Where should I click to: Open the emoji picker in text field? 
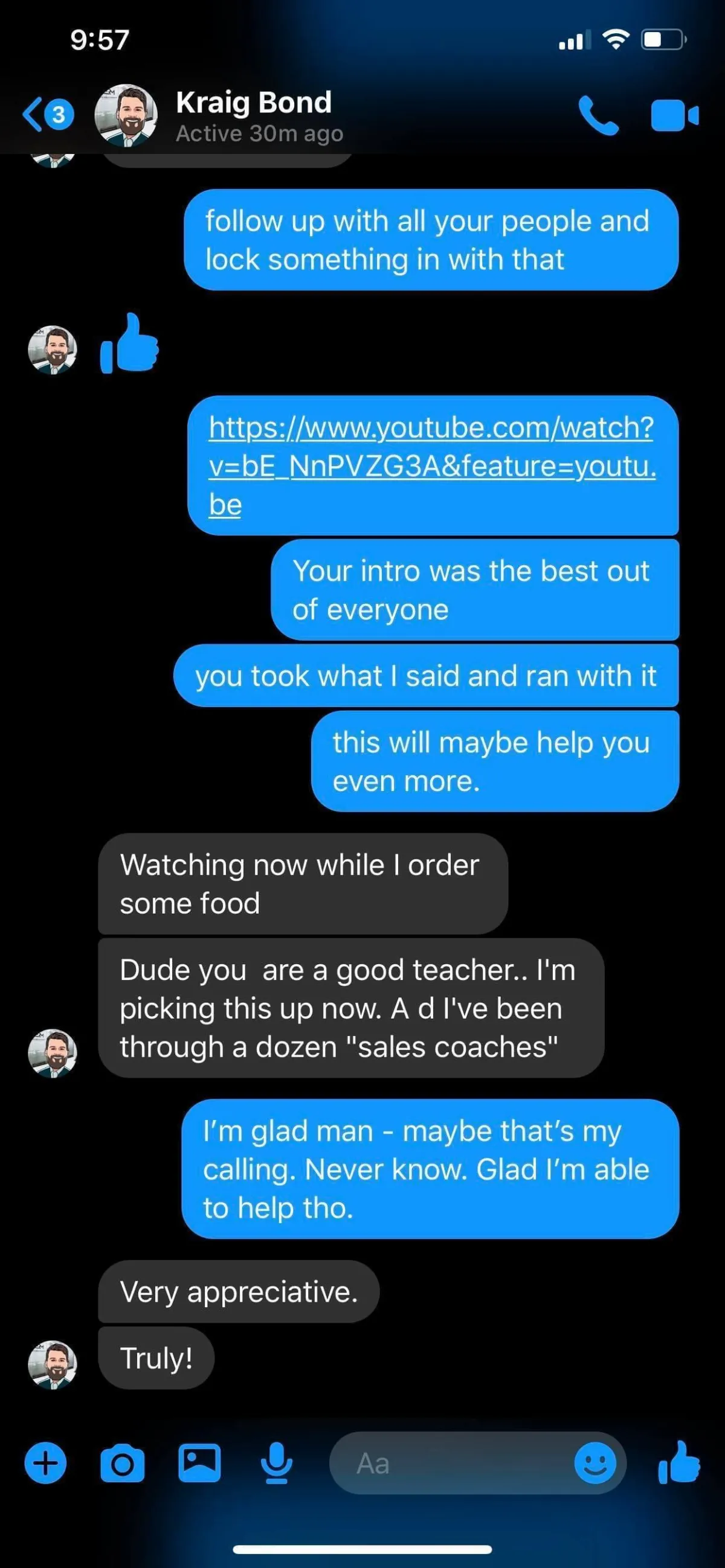click(595, 1463)
